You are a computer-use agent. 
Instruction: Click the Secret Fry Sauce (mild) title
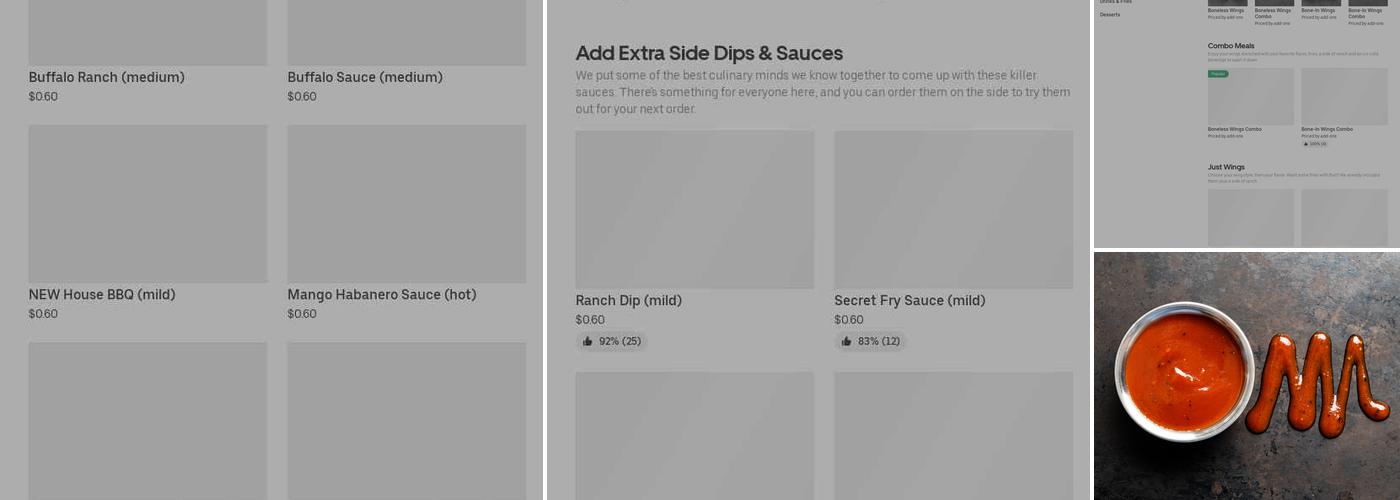910,300
